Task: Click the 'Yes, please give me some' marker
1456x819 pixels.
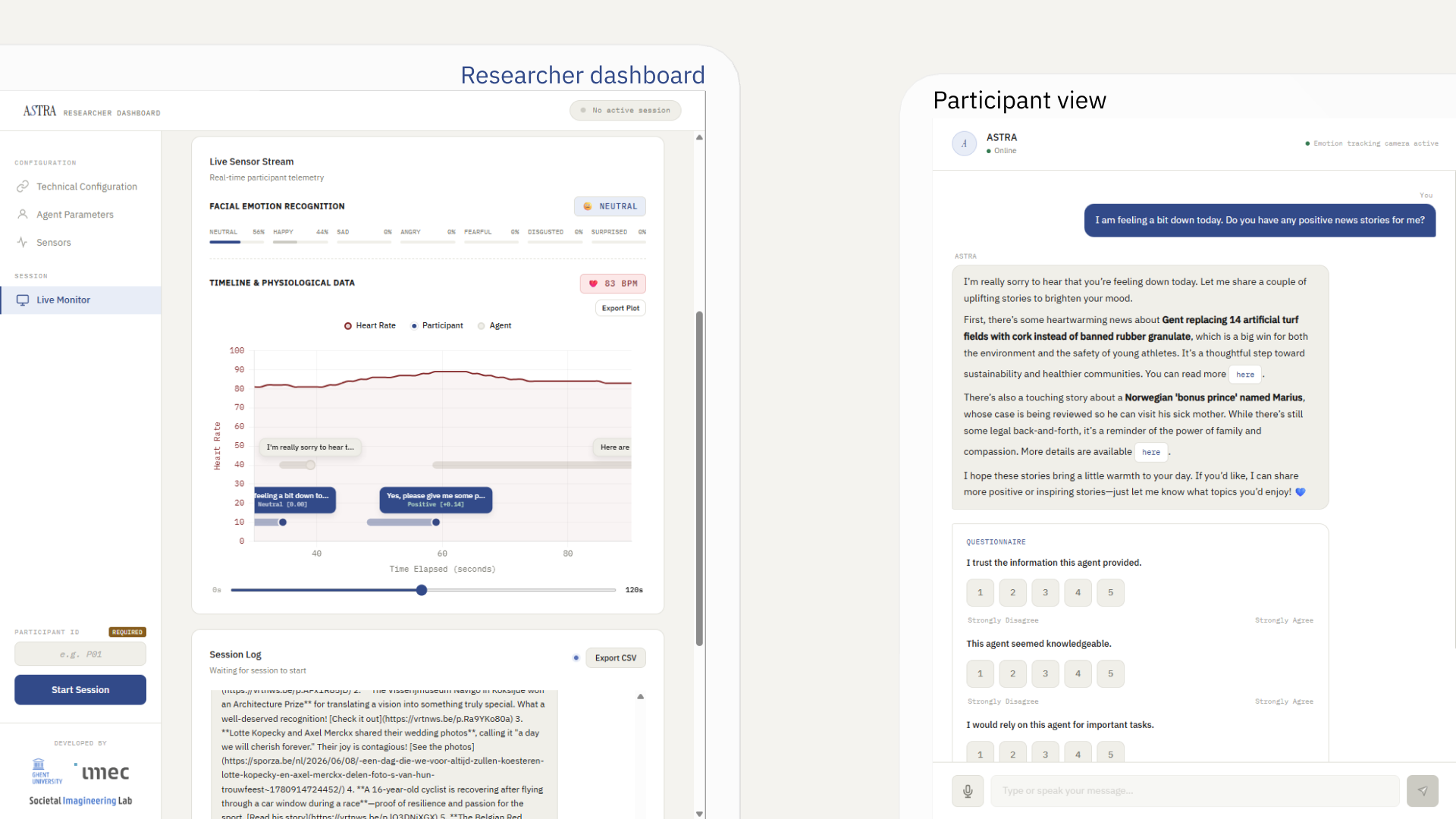Action: 435,500
